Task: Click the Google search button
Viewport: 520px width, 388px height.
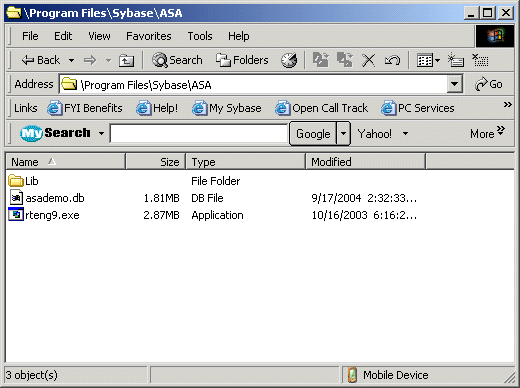Action: 313,134
